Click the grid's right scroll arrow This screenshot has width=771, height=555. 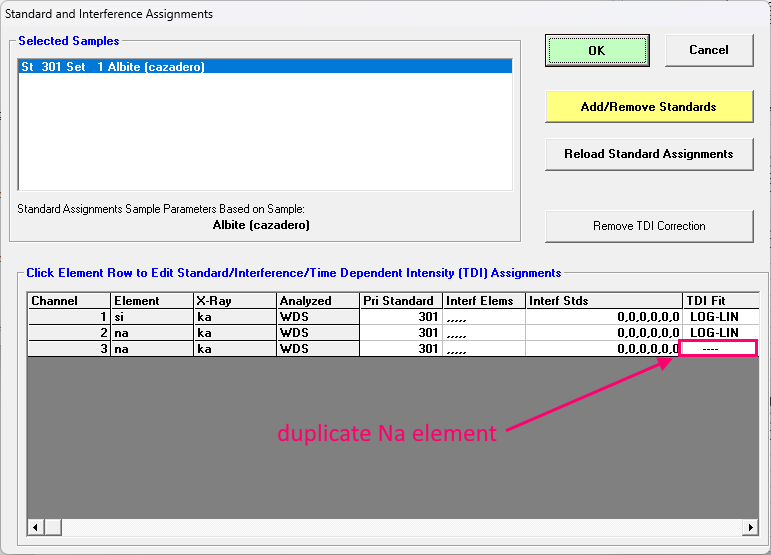(749, 527)
